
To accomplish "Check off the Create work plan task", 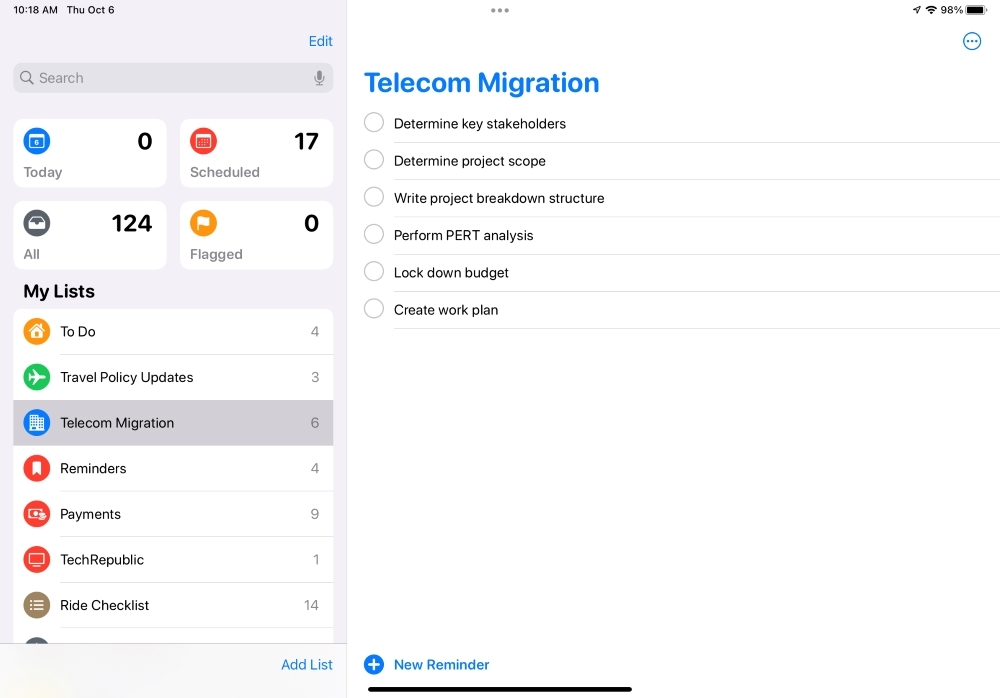I will pos(373,308).
